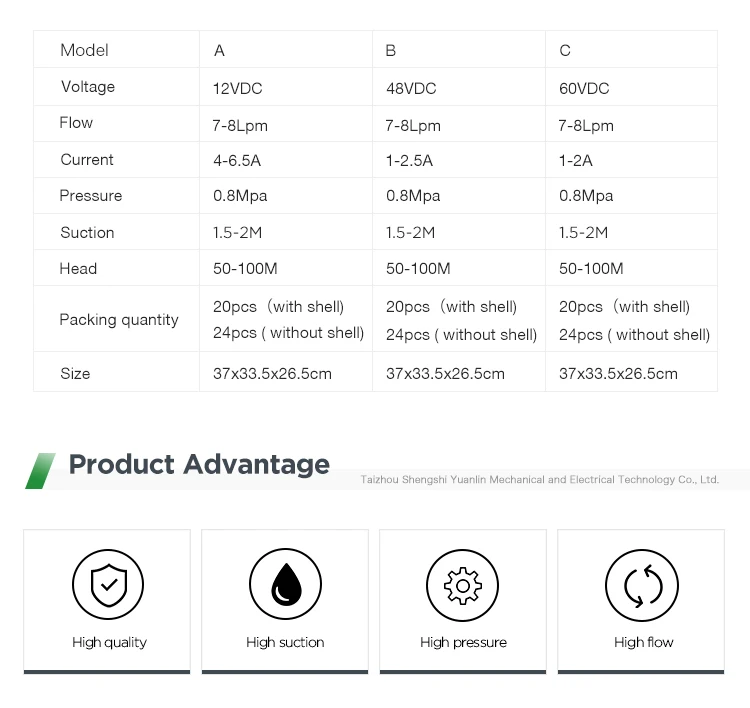Viewport: 750px width, 708px height.
Task: Click the circular arrows flow icon
Action: (642, 585)
